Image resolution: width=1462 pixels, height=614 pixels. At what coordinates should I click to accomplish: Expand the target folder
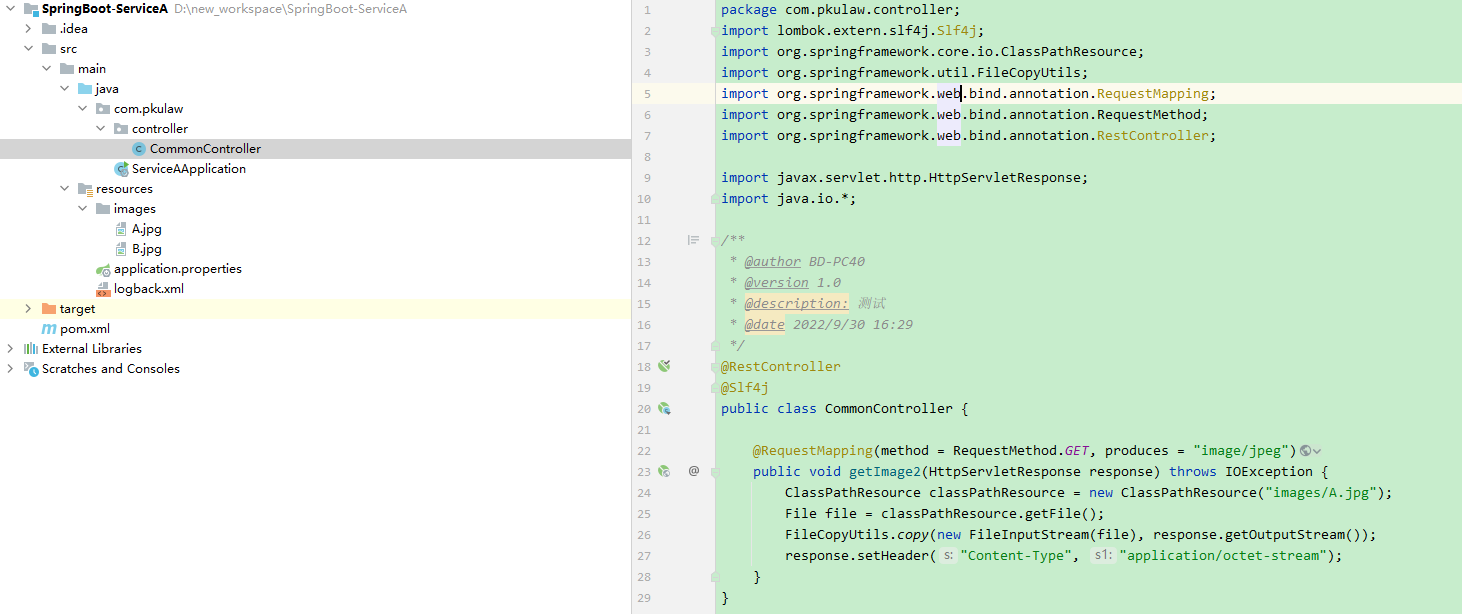point(29,309)
